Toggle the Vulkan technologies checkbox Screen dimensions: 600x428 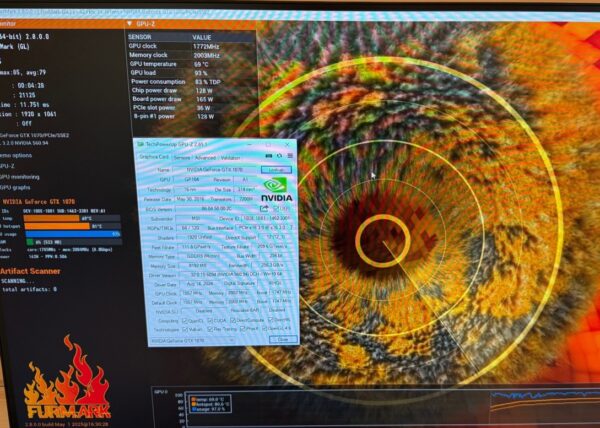tap(185, 329)
